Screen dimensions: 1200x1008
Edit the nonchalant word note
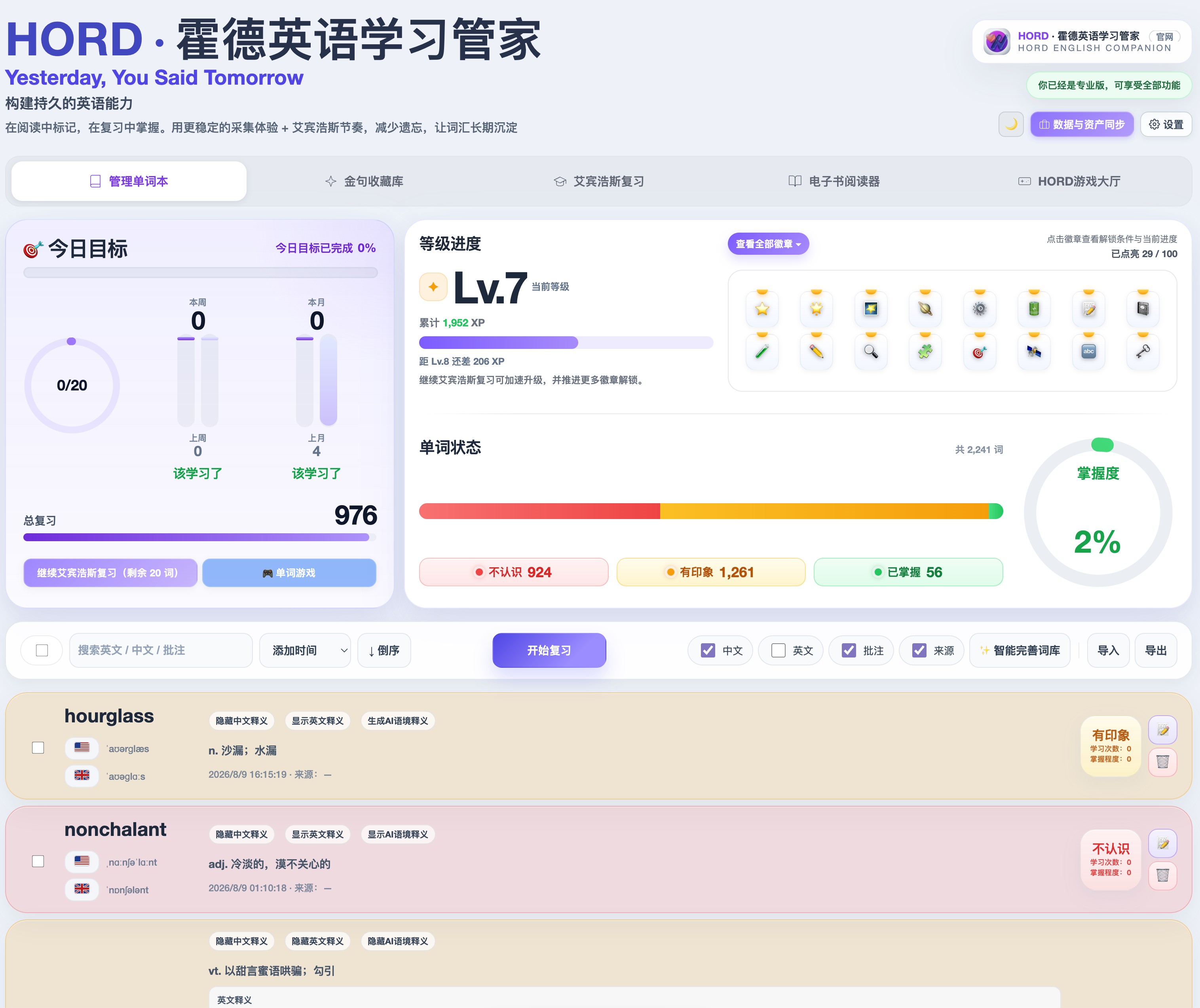tap(1163, 843)
